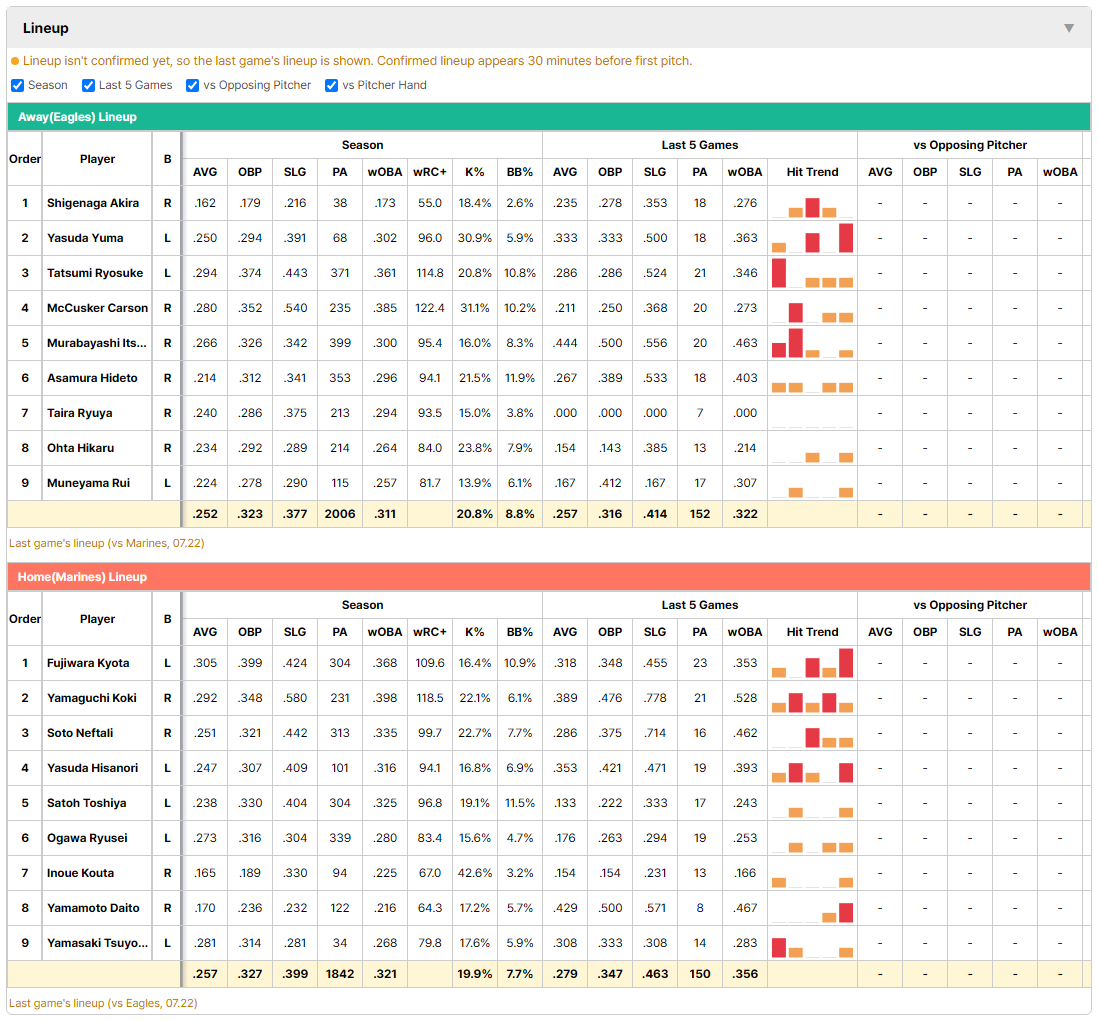
Task: View Yamaguchi Koki hit trend bars
Action: (x=812, y=698)
